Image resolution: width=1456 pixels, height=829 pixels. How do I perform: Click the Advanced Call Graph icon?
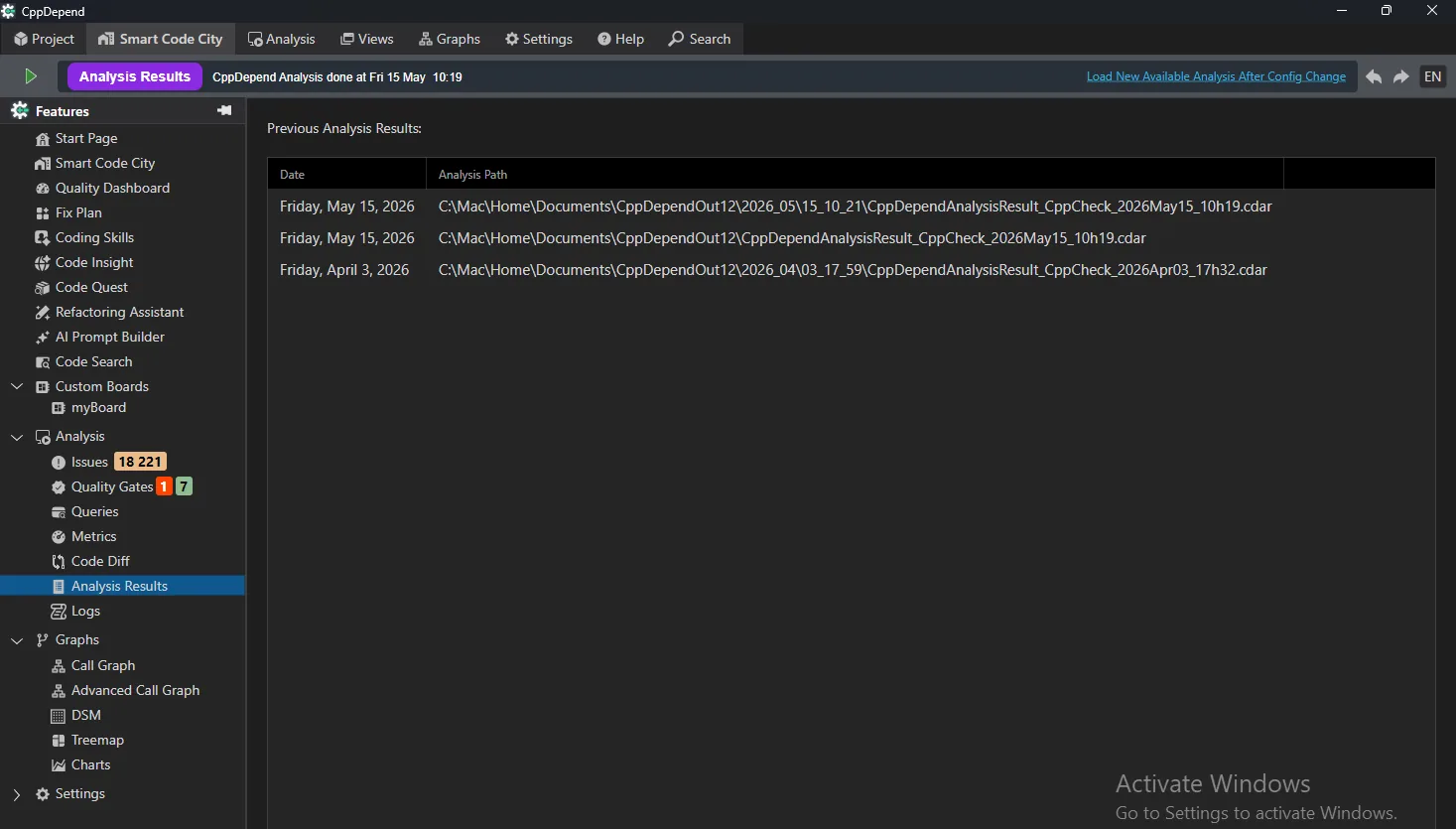(x=58, y=691)
